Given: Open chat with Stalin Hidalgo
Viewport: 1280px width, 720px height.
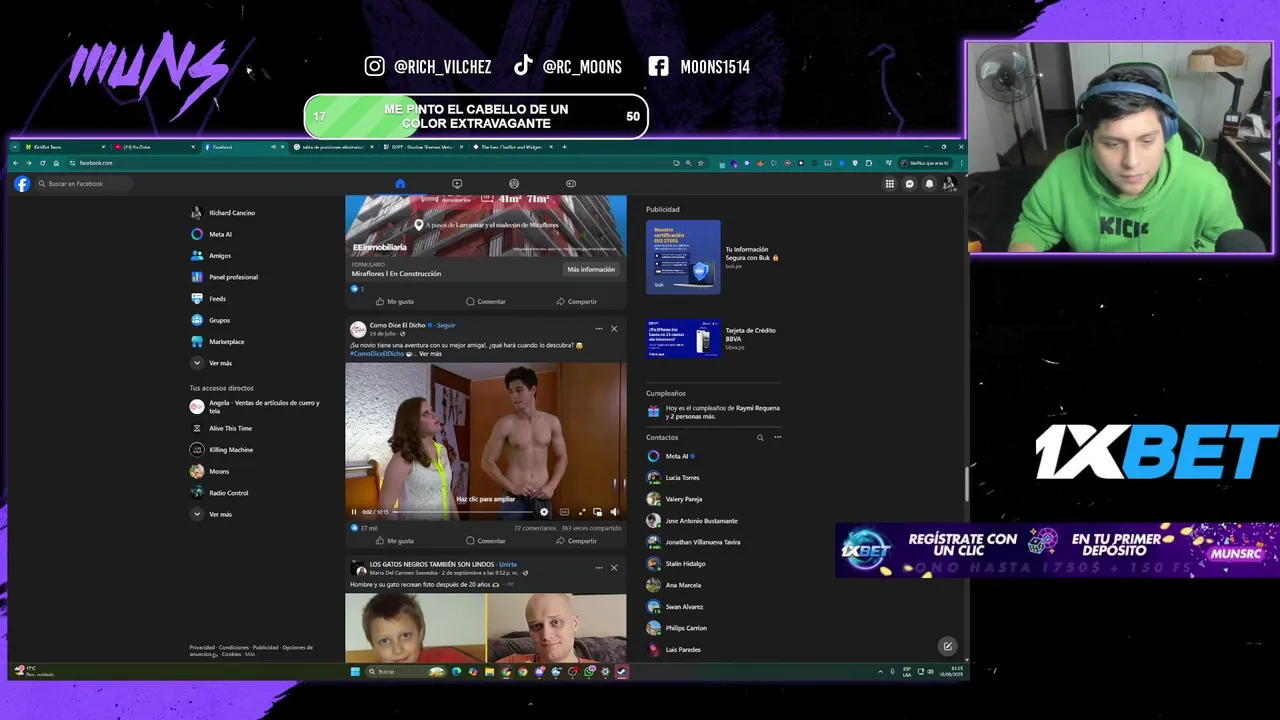Looking at the screenshot, I should pyautogui.click(x=676, y=564).
